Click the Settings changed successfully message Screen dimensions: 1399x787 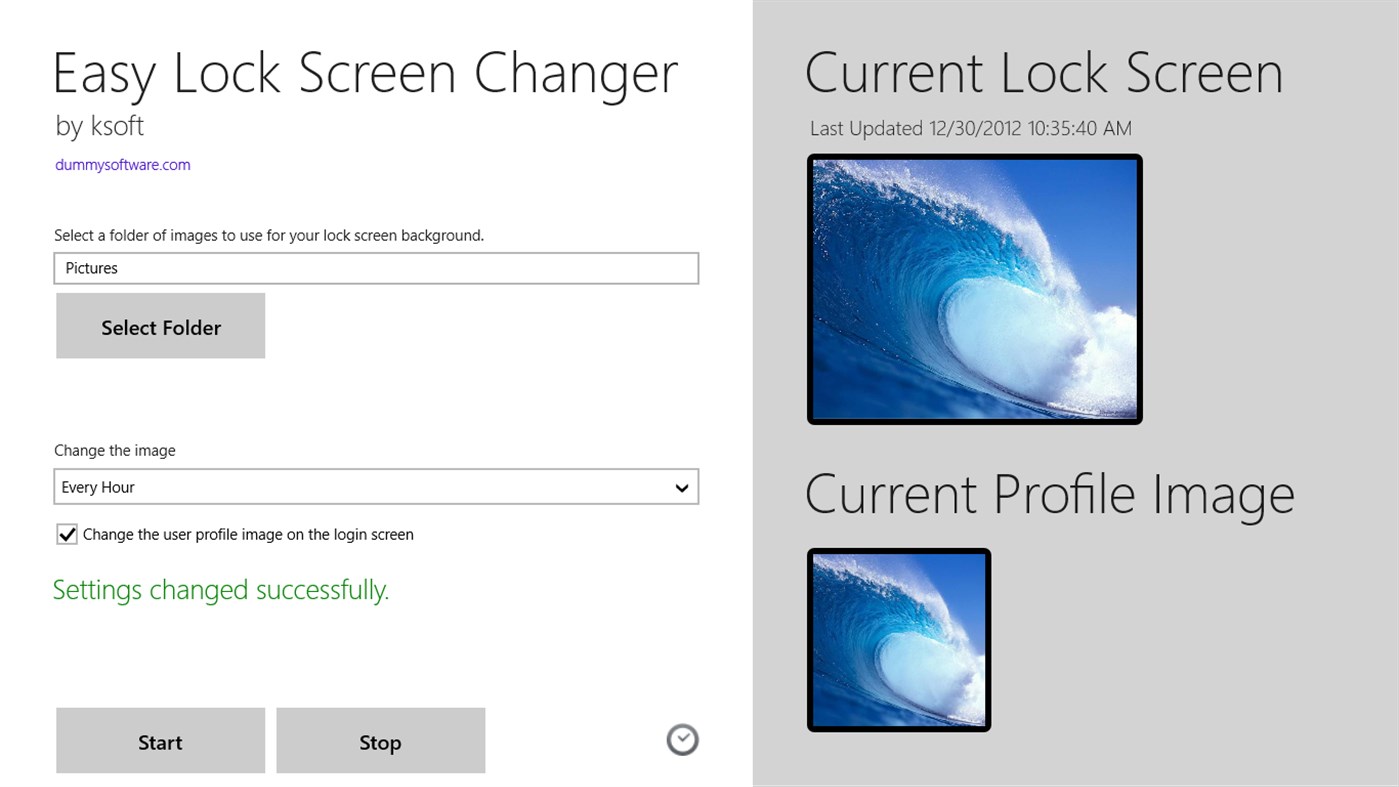coord(221,590)
